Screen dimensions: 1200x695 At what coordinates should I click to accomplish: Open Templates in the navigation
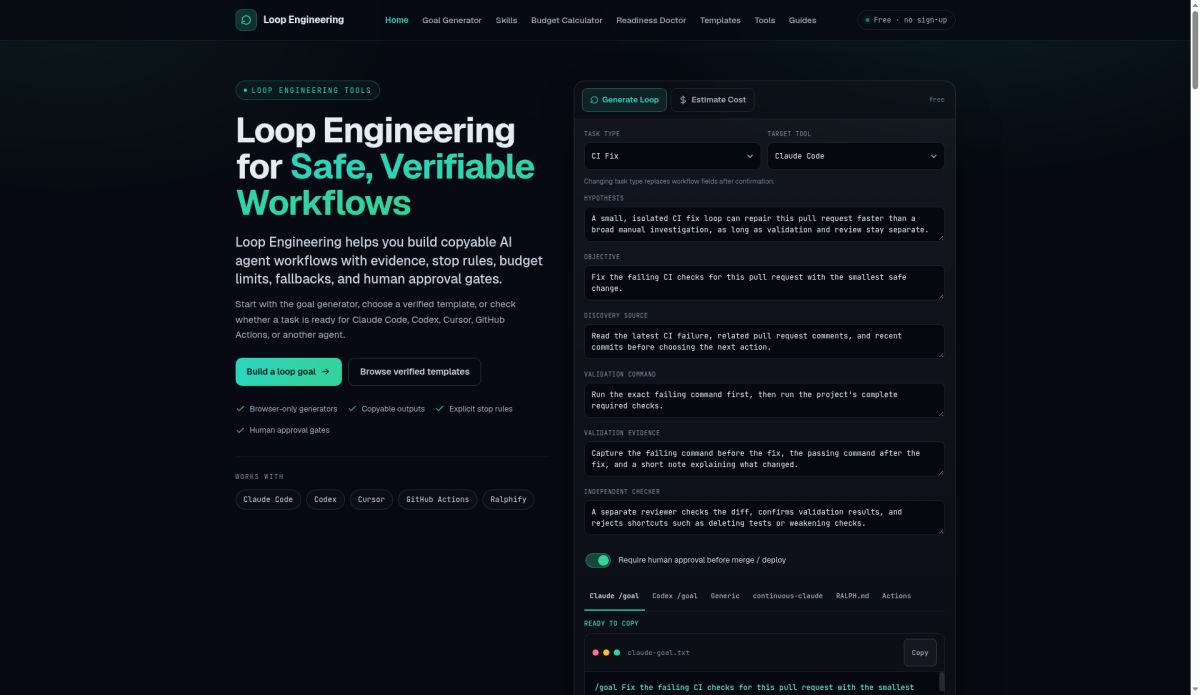click(x=720, y=20)
